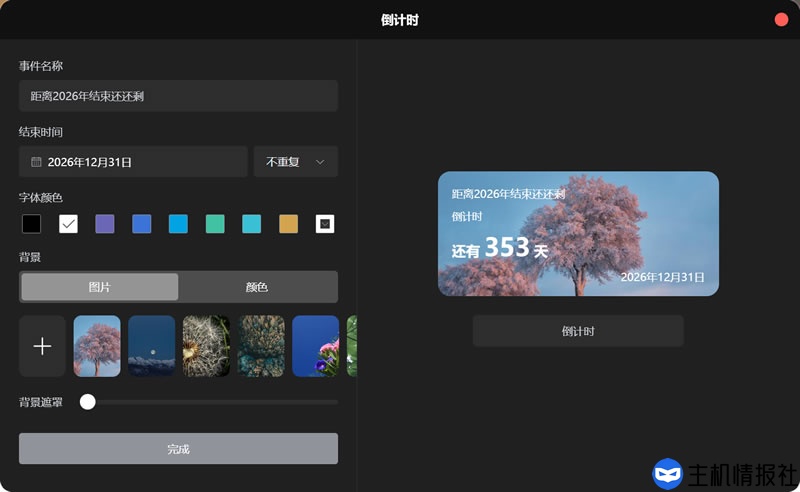Screen dimensions: 800x492
Task: Open the 2026年12月31日 date picker
Action: click(133, 162)
